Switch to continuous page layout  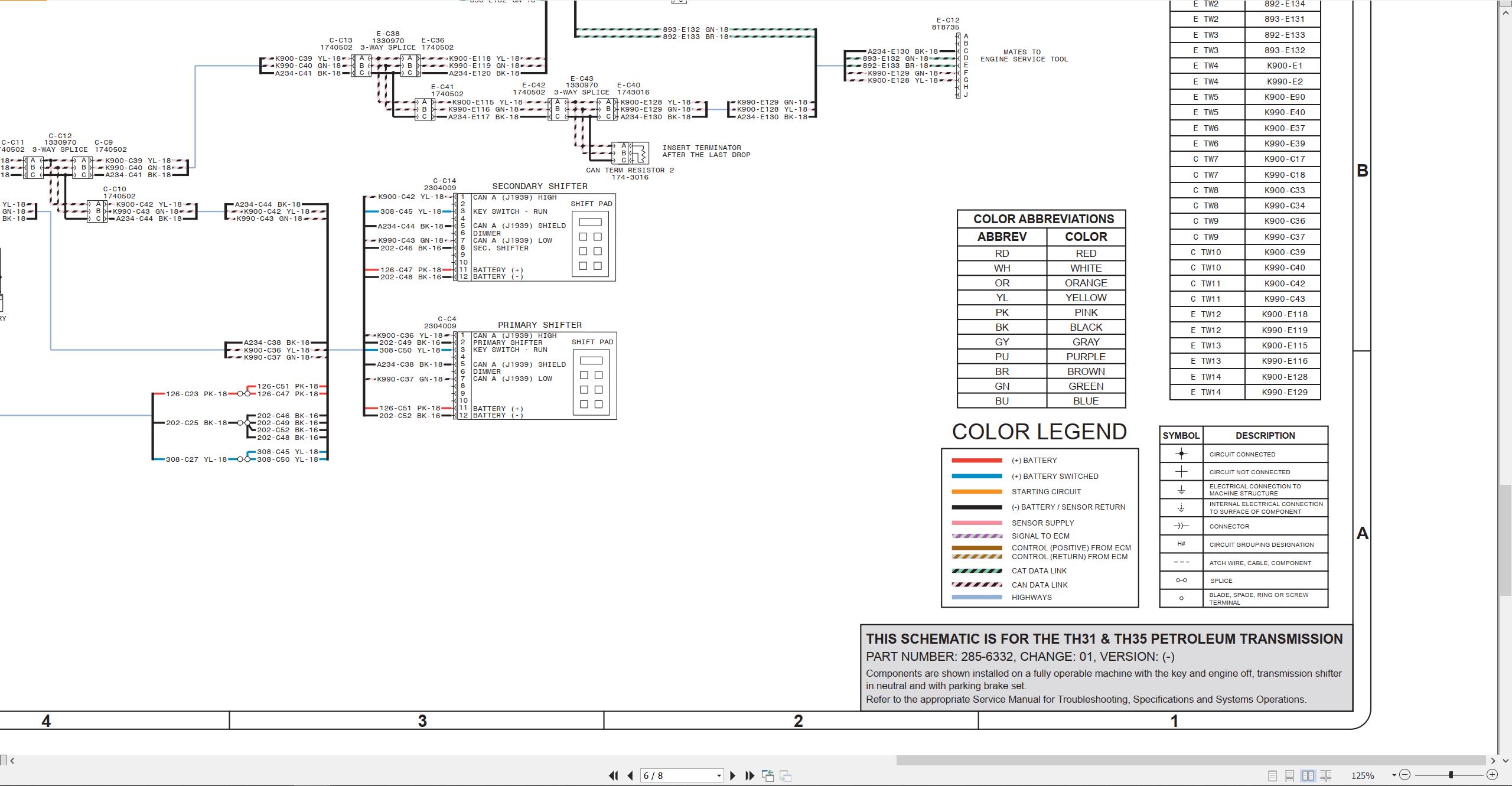point(1290,775)
